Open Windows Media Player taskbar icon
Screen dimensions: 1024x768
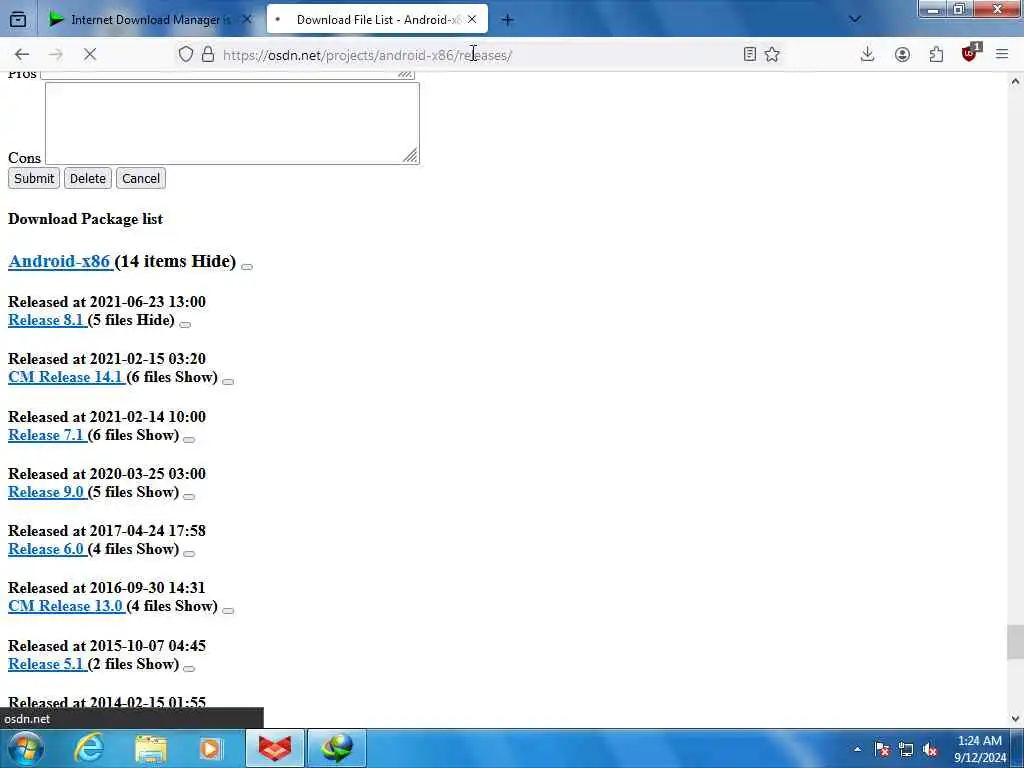click(211, 748)
